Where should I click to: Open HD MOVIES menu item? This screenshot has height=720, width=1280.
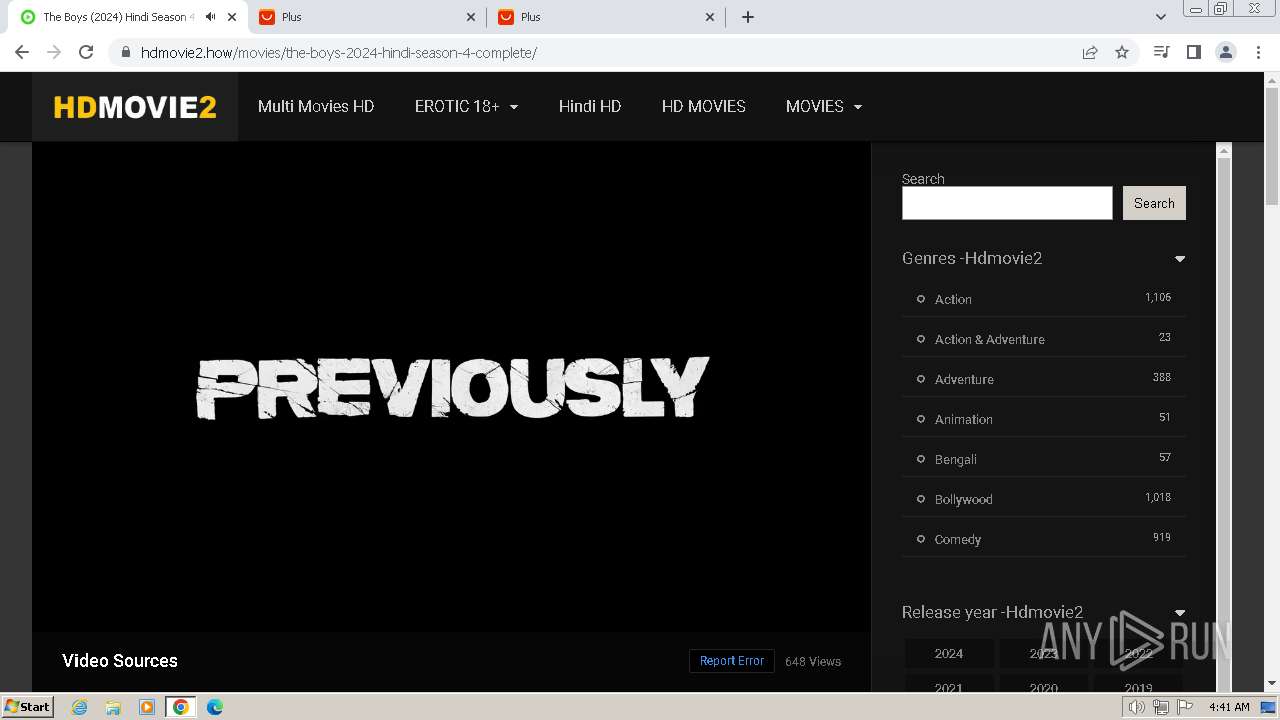click(704, 106)
